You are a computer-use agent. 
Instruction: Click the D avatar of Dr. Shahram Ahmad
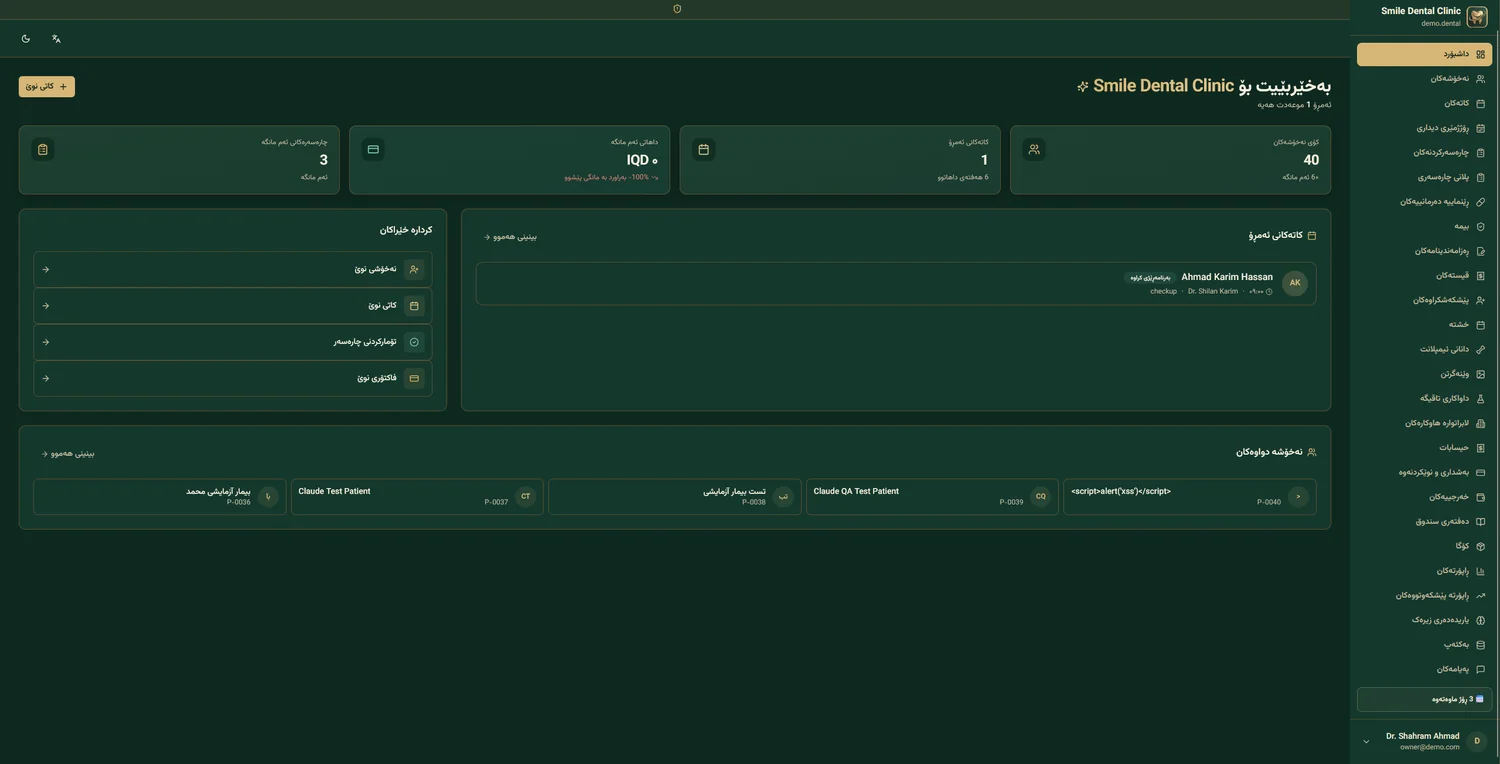coord(1477,741)
